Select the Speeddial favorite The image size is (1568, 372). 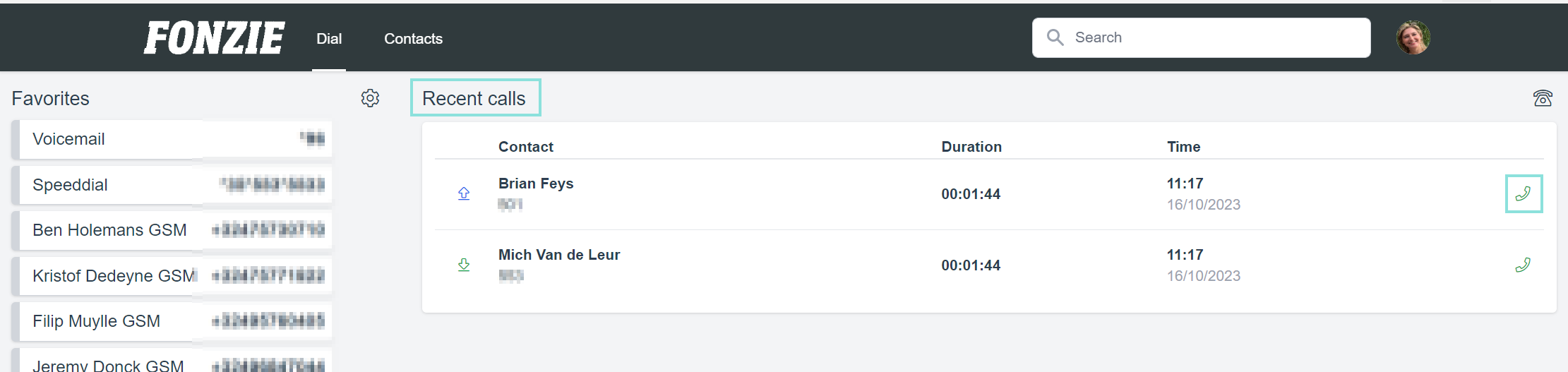(172, 185)
